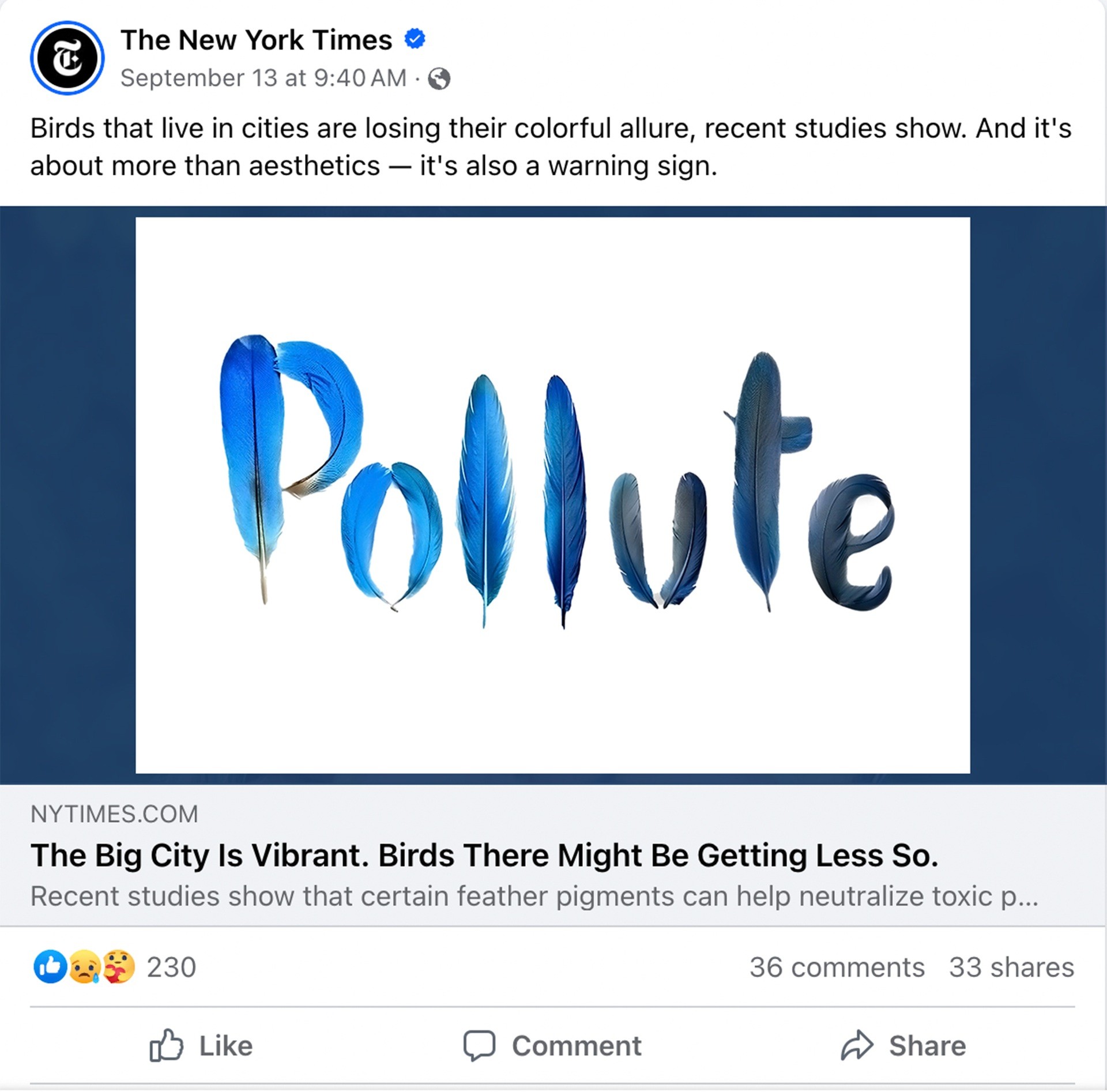
Task: Click the Share arrow icon
Action: 857,1045
